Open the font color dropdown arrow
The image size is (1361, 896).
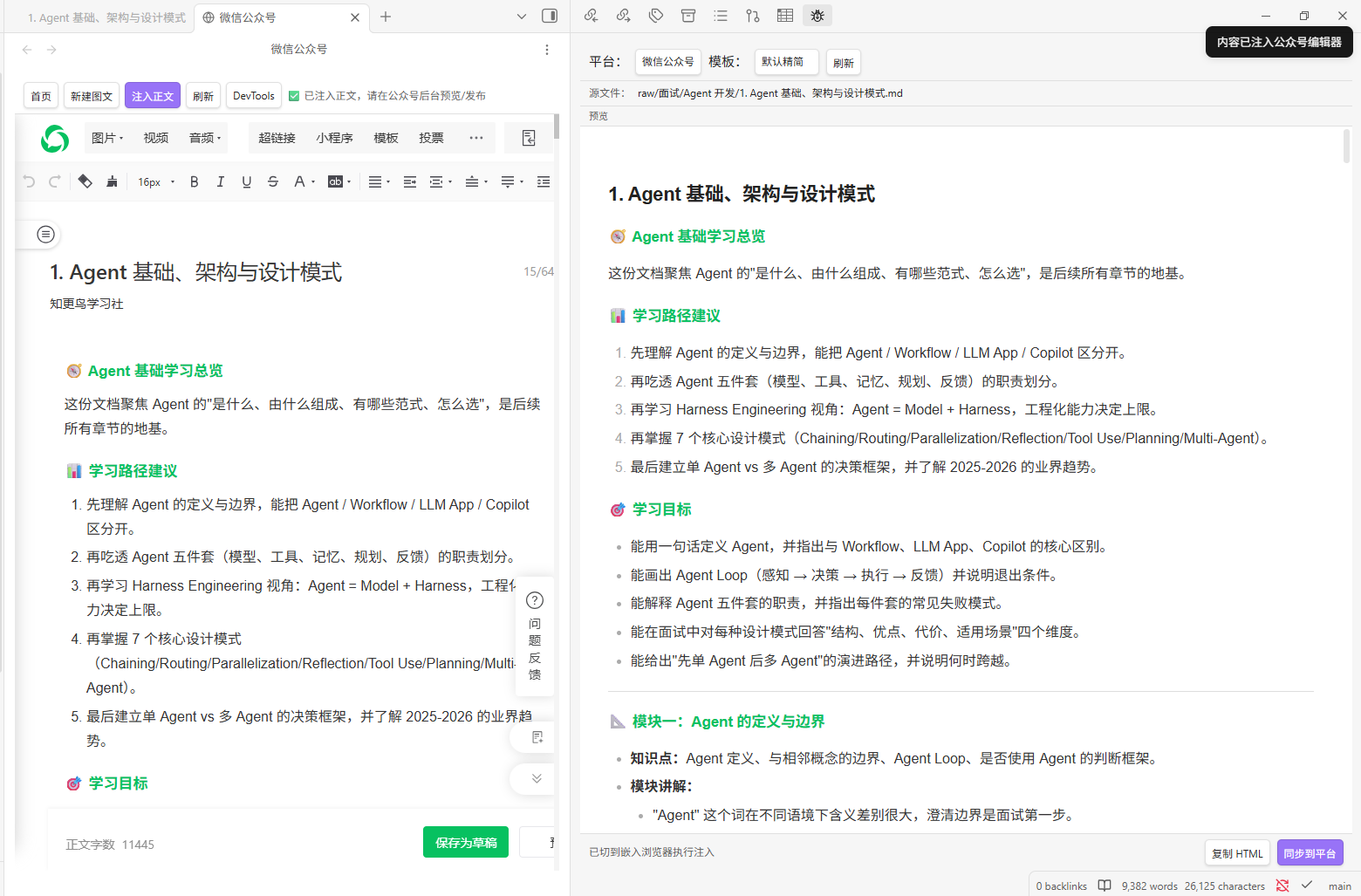pyautogui.click(x=313, y=182)
